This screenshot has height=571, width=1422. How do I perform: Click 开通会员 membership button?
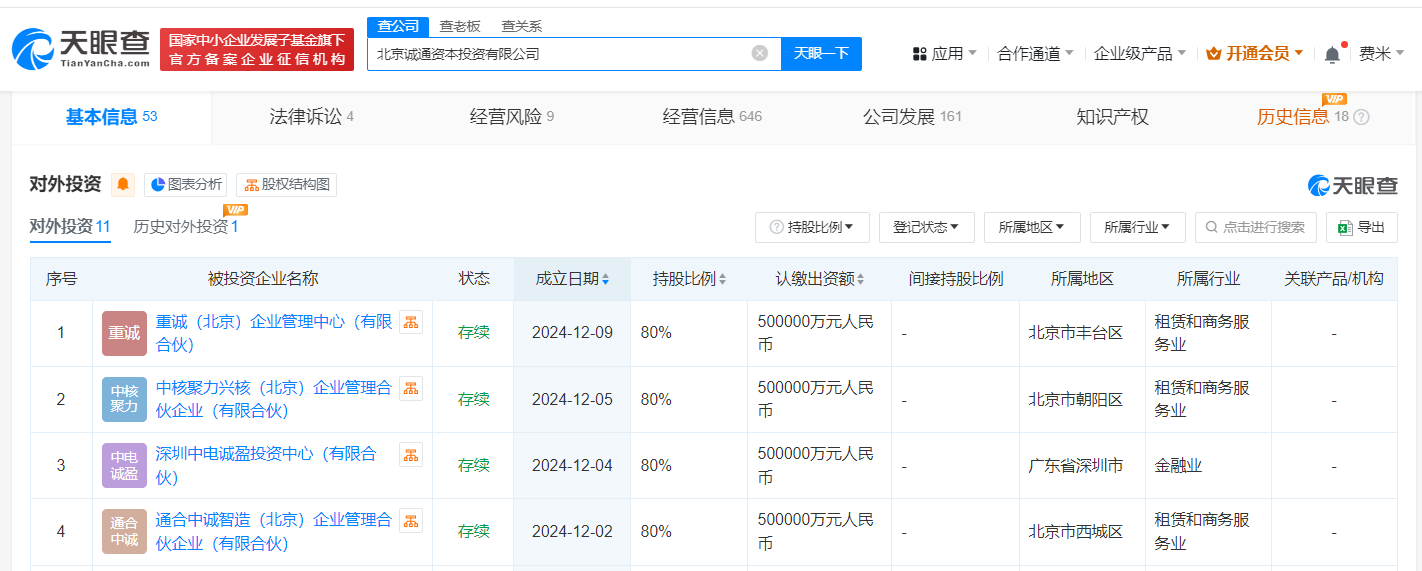1254,53
